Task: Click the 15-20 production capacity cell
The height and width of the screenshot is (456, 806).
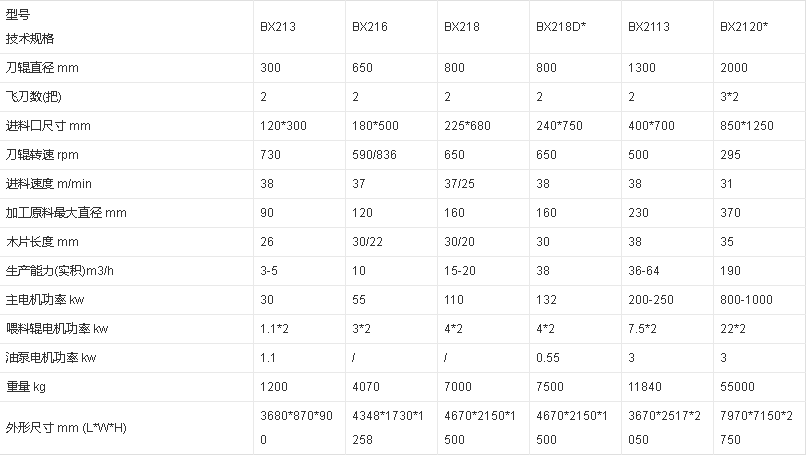Action: point(459,270)
